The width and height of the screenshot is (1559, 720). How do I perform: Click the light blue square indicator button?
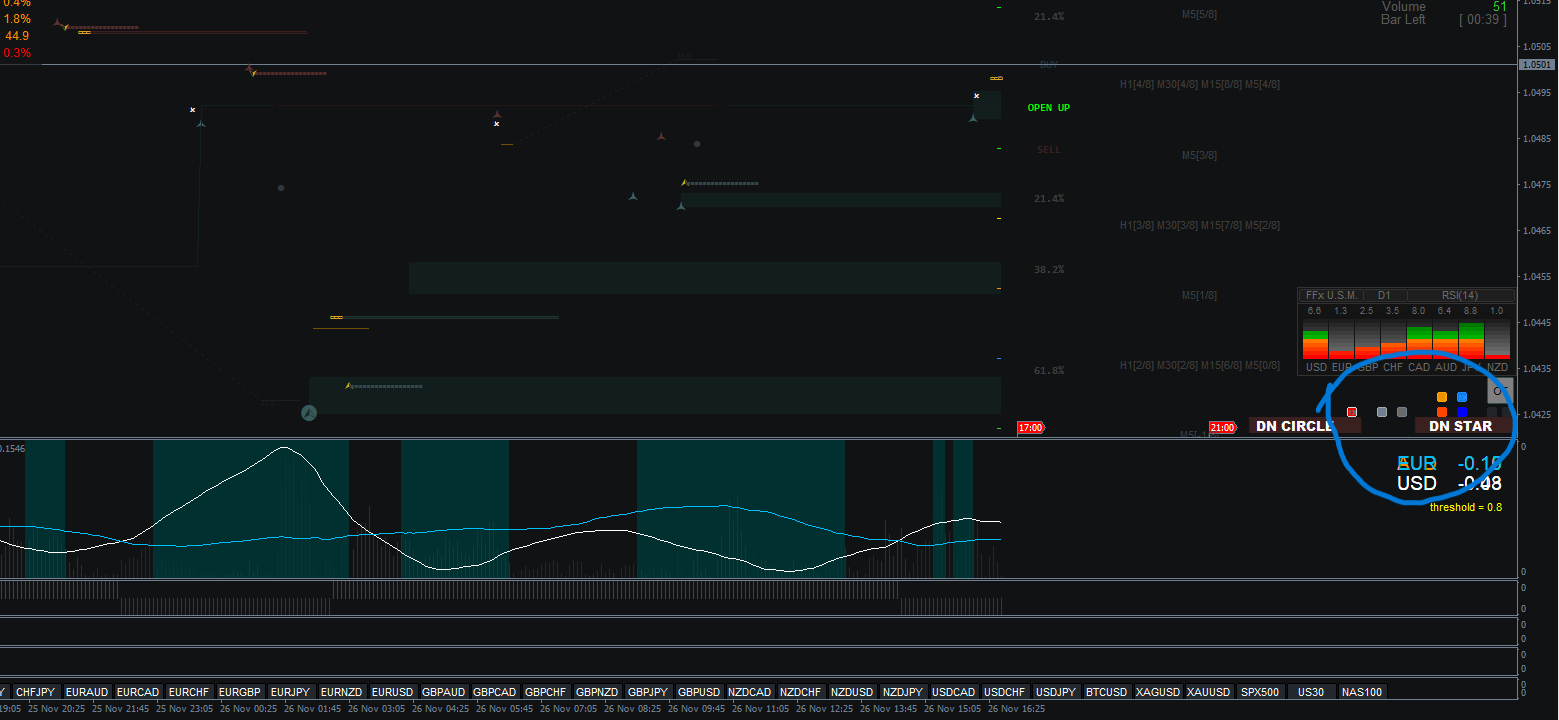click(1462, 397)
